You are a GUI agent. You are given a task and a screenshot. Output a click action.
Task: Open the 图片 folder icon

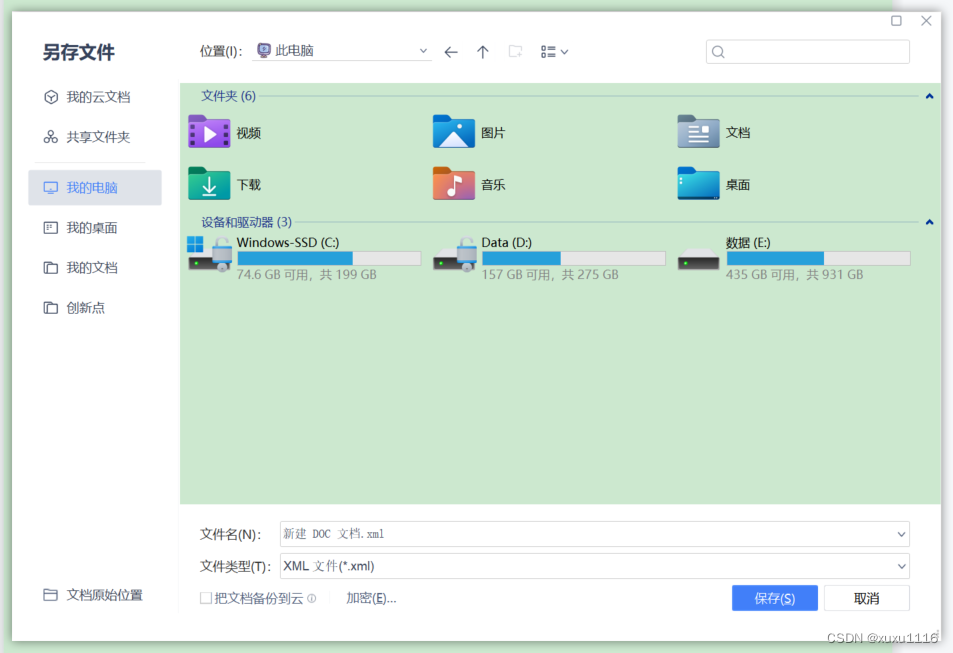453,132
